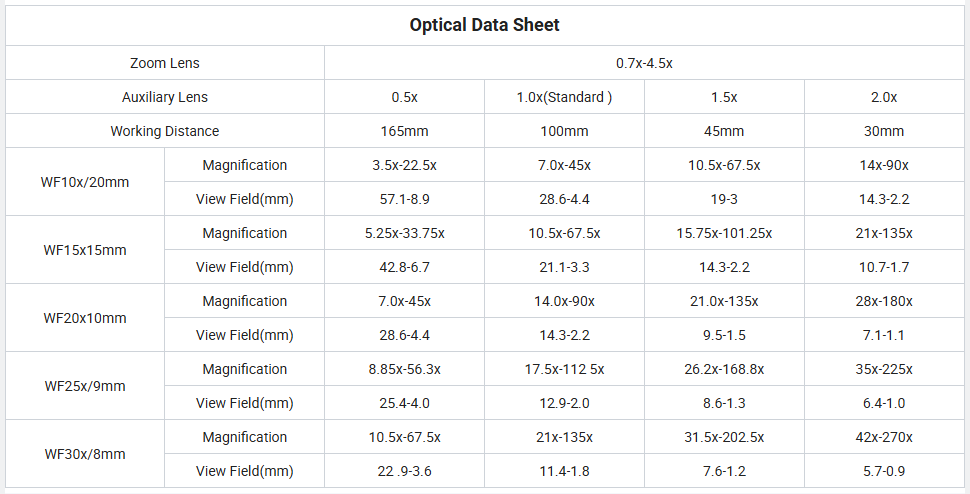Click the 3.5x-22.5x magnification value

404,165
